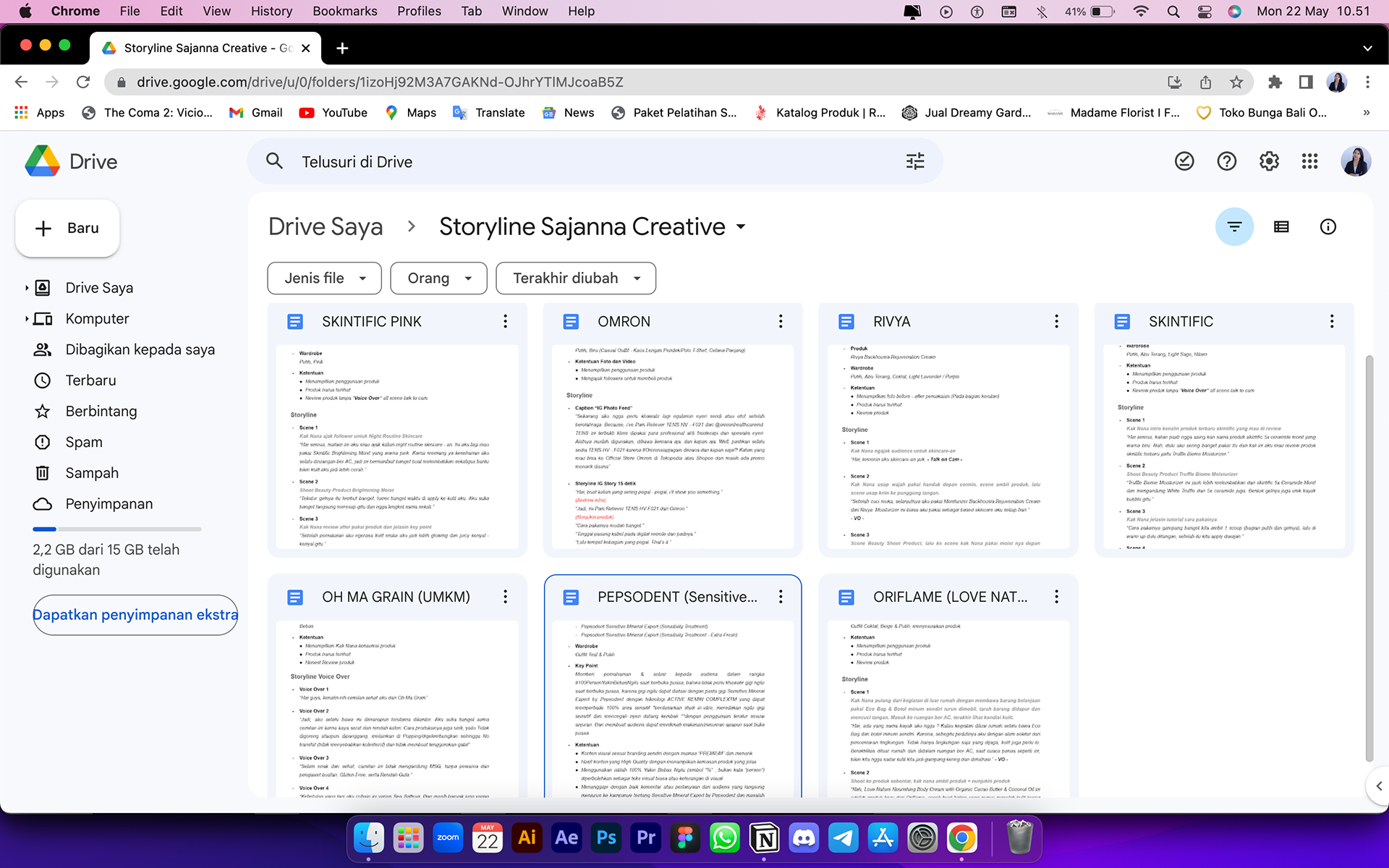Image resolution: width=1389 pixels, height=868 pixels.
Task: Select Berbintang in the sidebar
Action: click(x=101, y=411)
